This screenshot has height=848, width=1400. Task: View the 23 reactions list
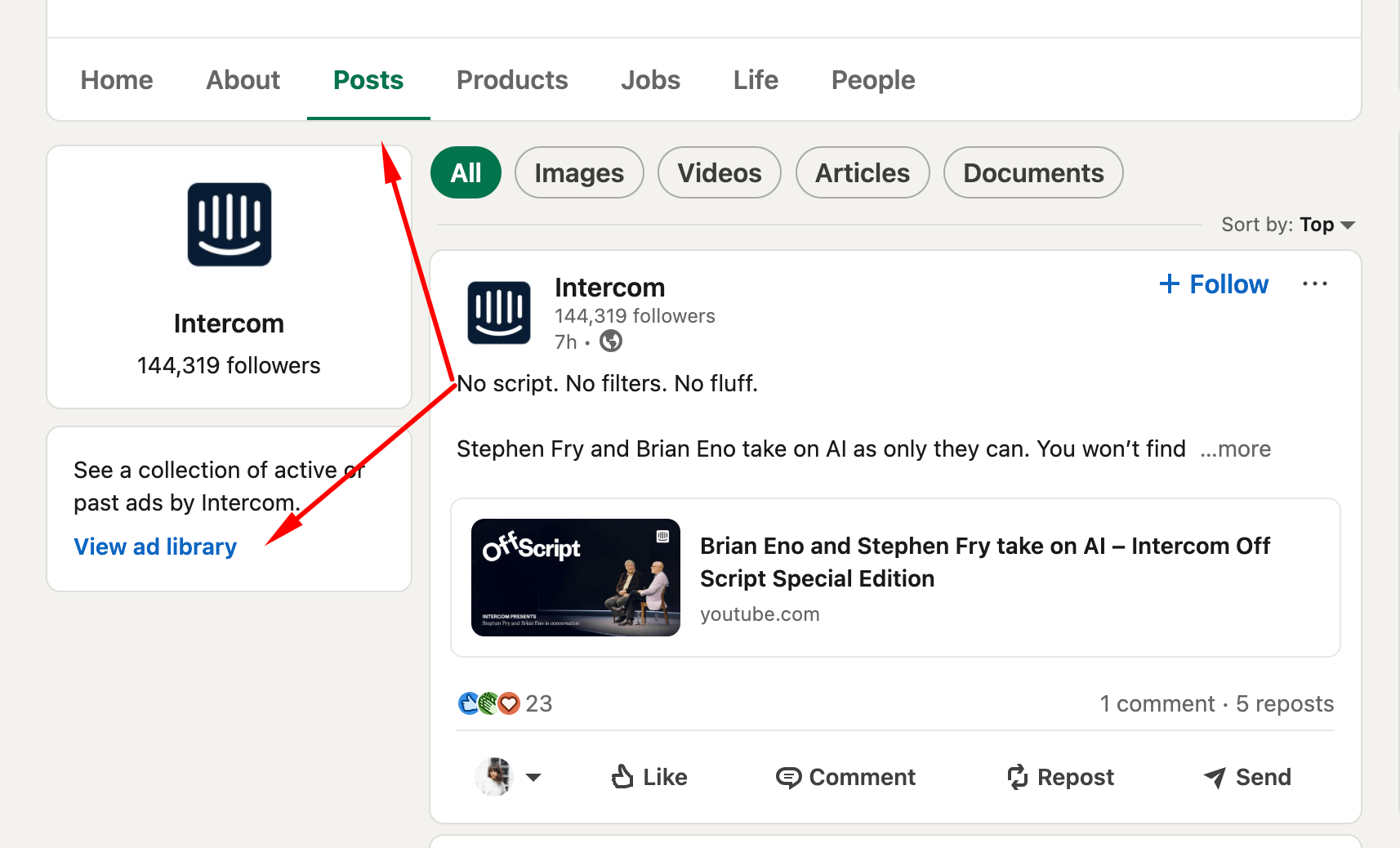506,703
